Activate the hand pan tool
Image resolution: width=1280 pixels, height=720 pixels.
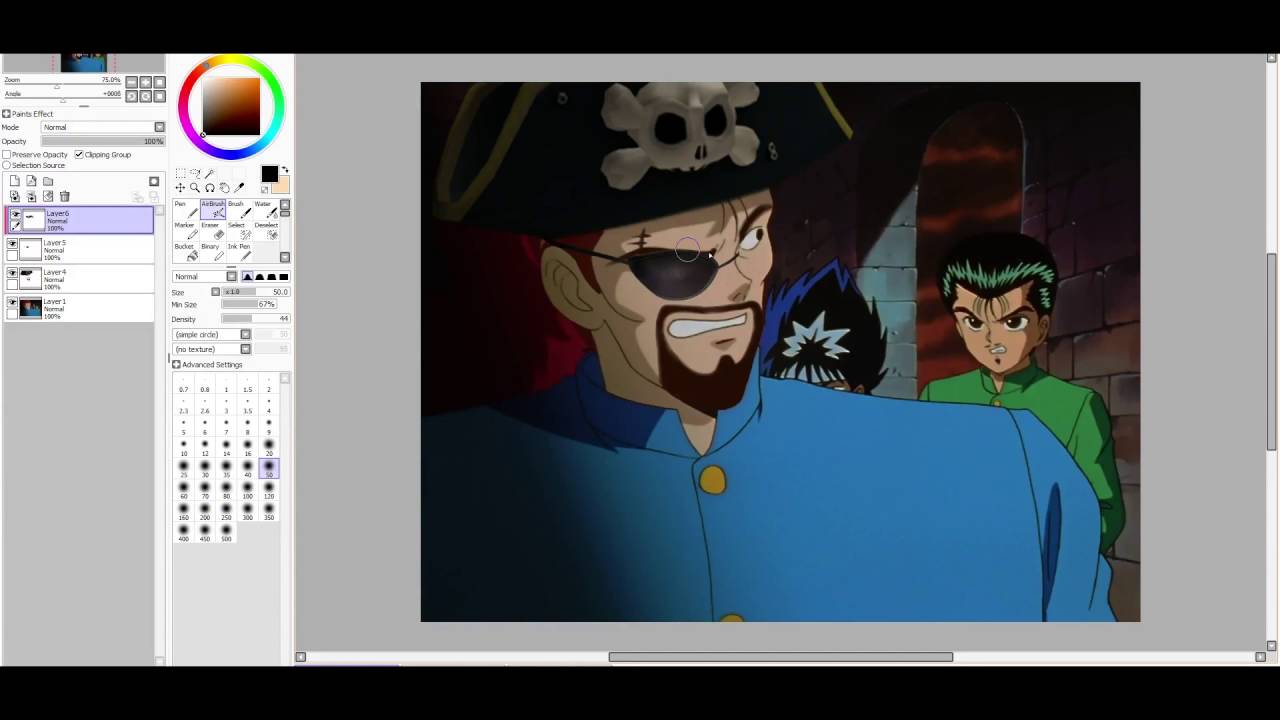pyautogui.click(x=224, y=187)
